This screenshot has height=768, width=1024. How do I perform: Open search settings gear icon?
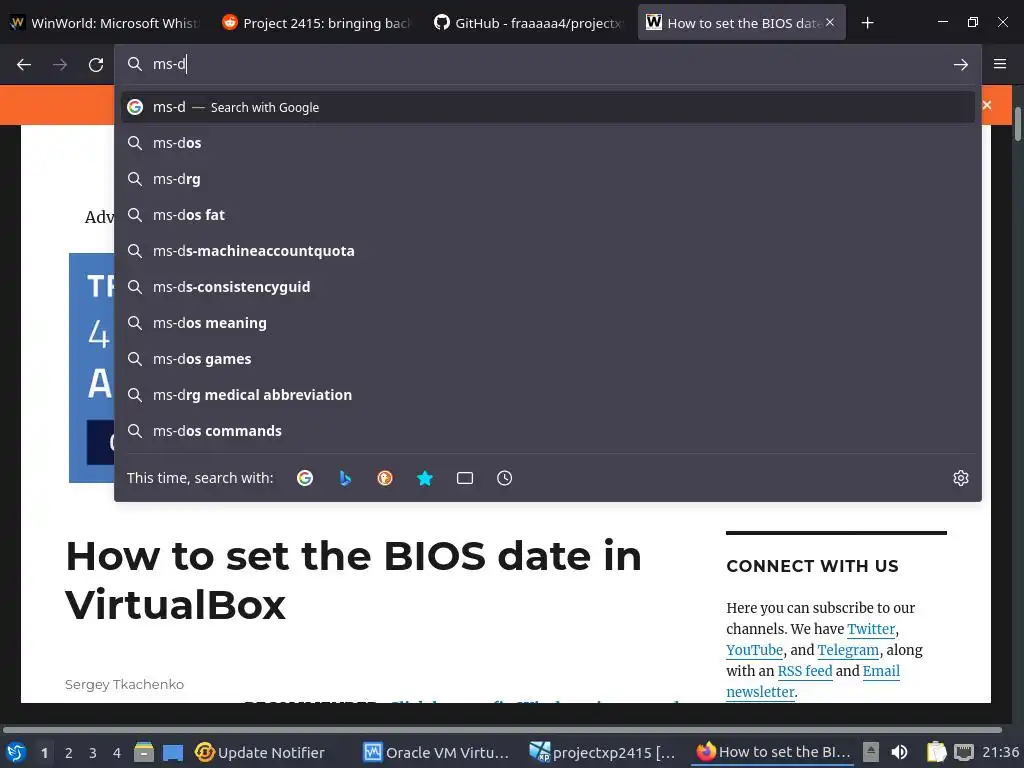(x=961, y=478)
